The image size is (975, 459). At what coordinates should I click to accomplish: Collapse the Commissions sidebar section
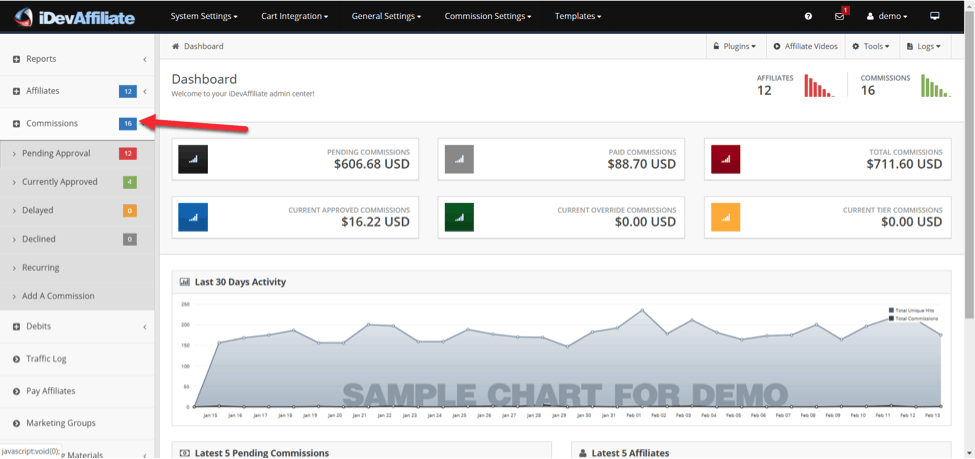(x=77, y=124)
